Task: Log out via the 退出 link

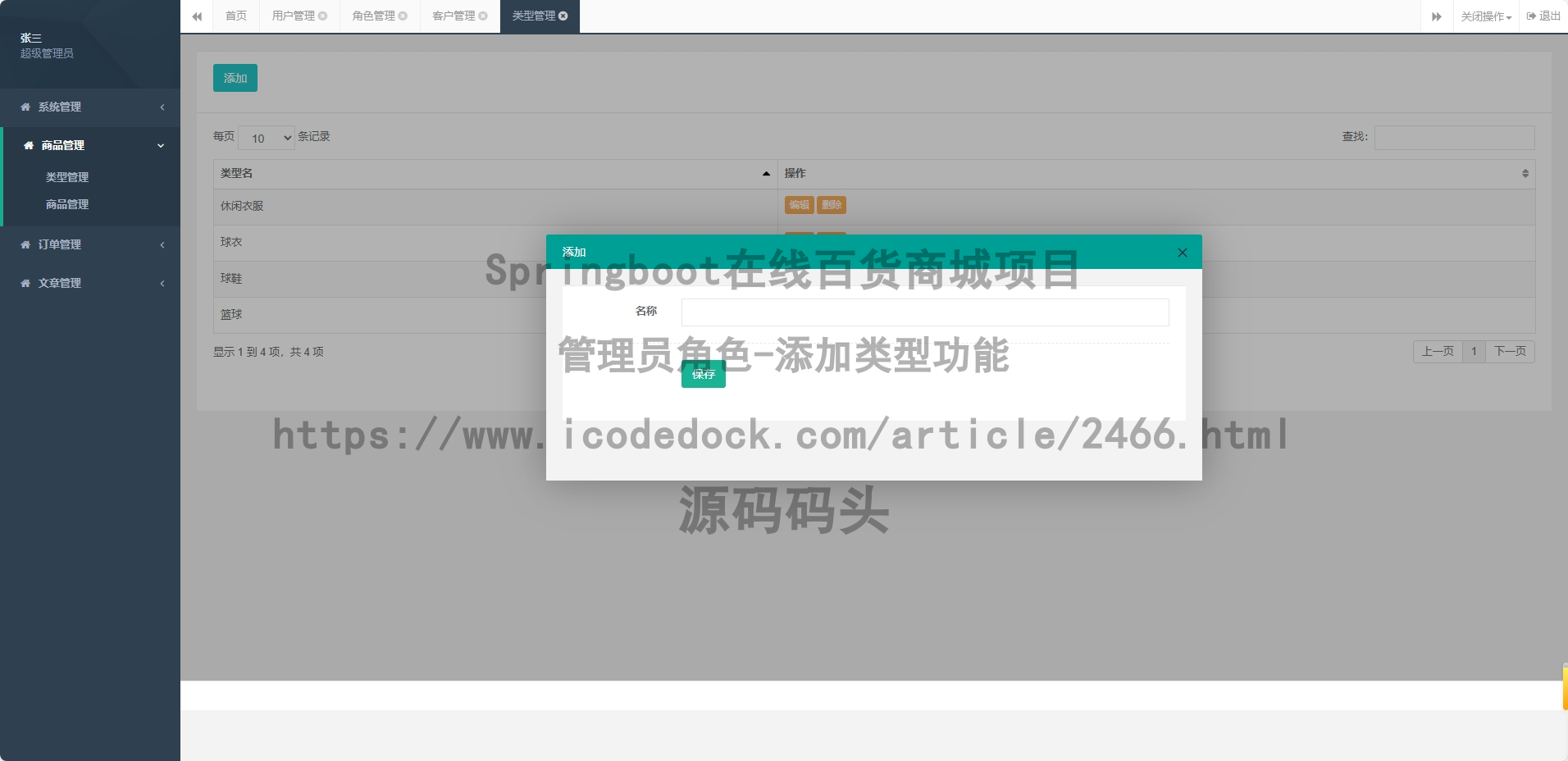Action: pos(1543,16)
